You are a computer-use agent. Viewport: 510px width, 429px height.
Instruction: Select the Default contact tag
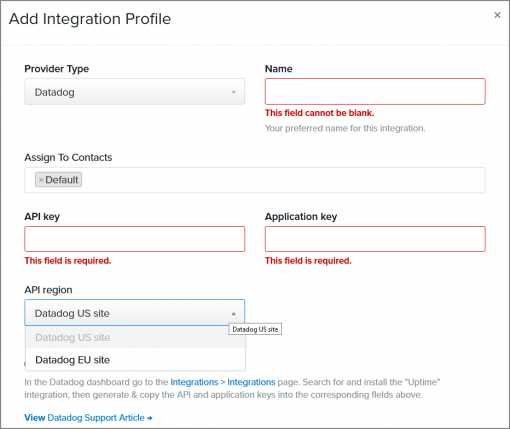62,180
